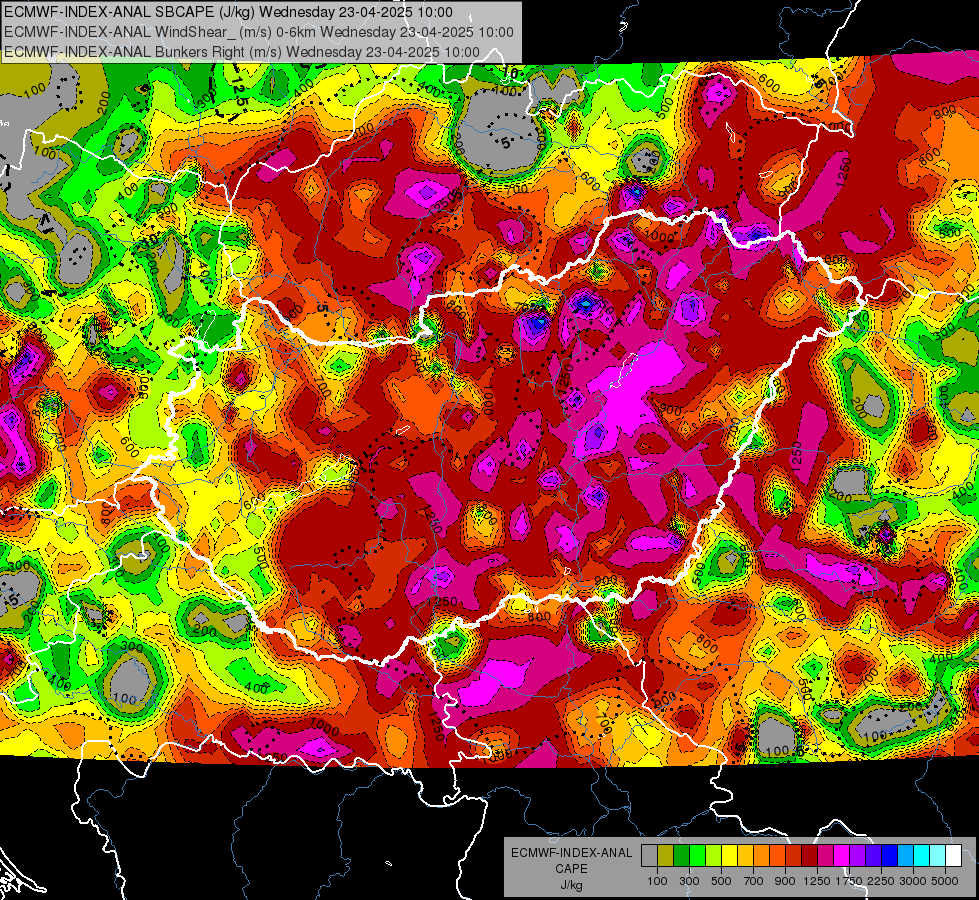Pick the bright green swatch after 300

[x=697, y=855]
